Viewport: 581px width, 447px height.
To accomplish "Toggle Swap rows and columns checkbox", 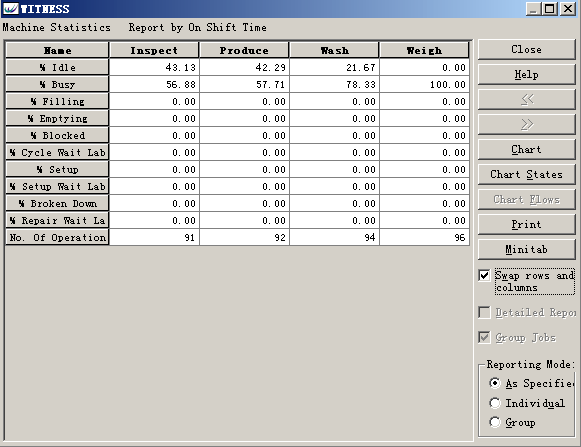I will click(484, 275).
